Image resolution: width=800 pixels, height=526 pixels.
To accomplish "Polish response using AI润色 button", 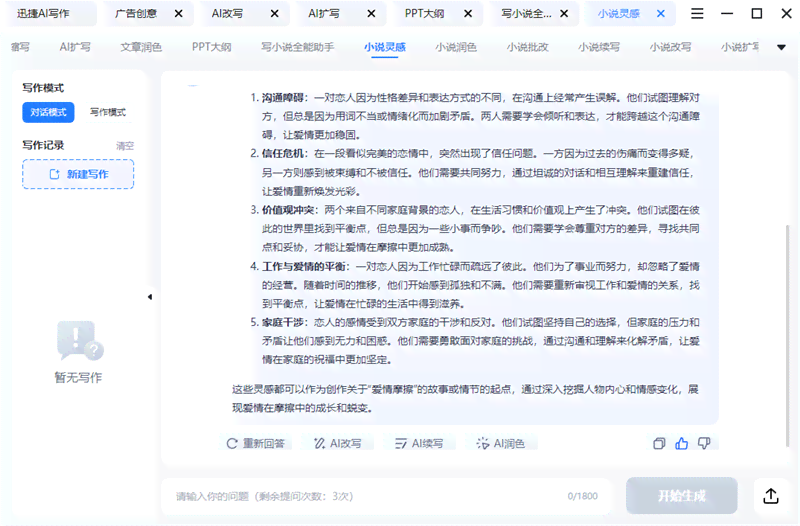I will (501, 443).
